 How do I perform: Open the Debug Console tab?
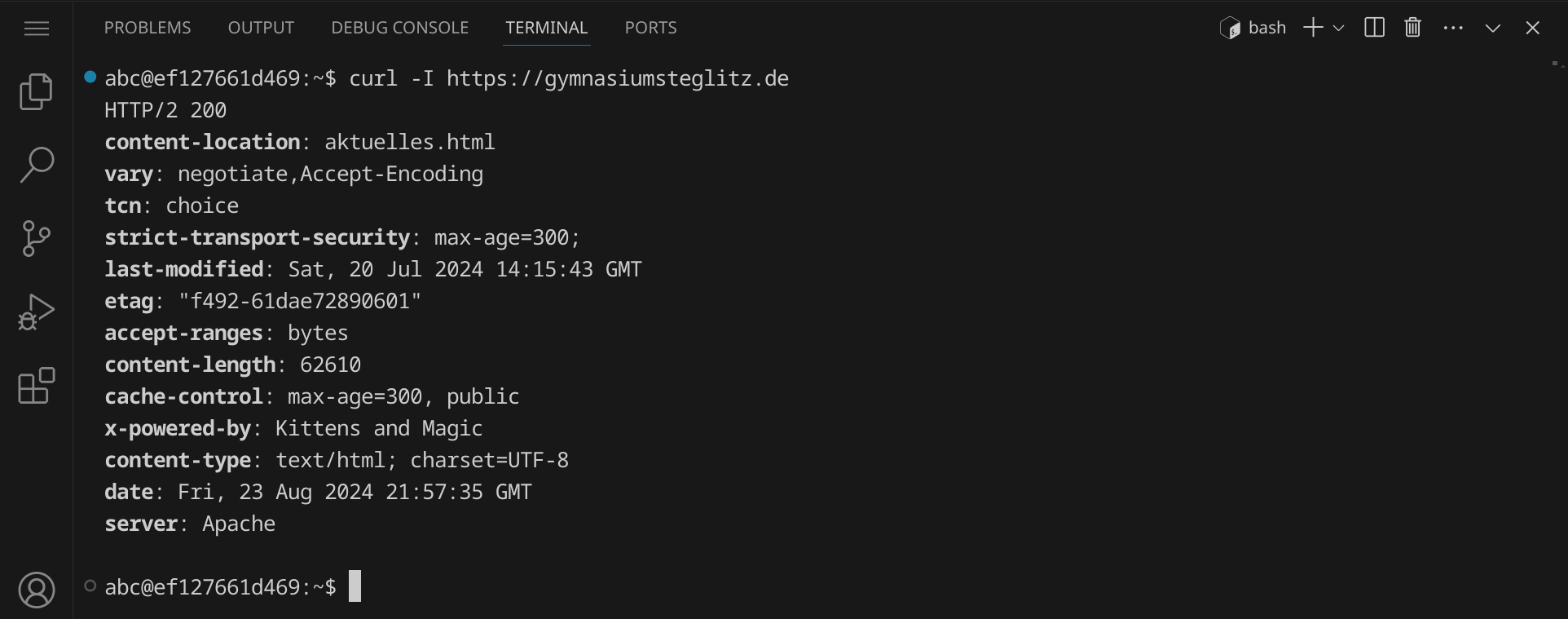tap(399, 28)
